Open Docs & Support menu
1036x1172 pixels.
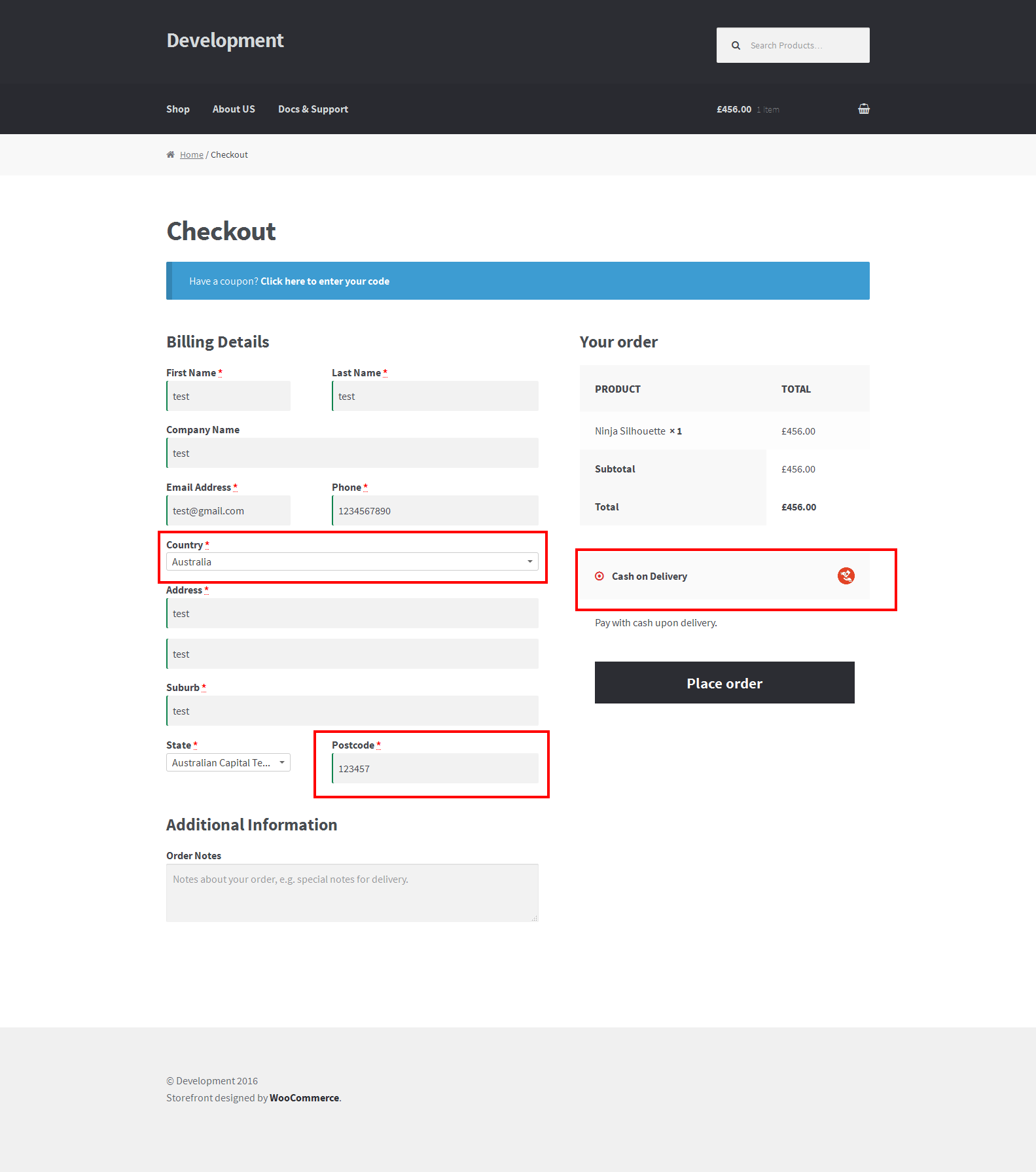tap(313, 109)
